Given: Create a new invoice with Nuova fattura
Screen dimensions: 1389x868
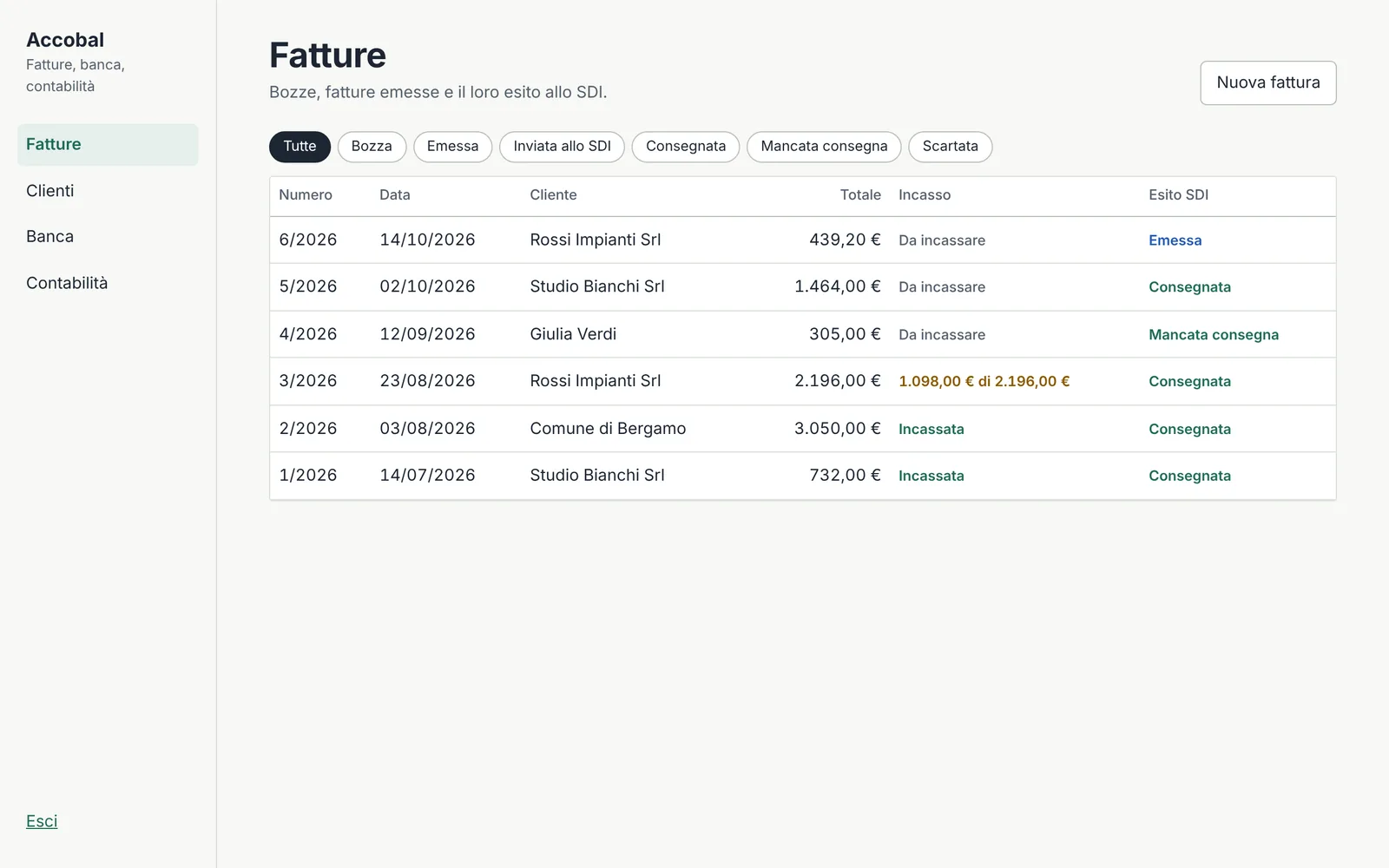Looking at the screenshot, I should 1267,82.
